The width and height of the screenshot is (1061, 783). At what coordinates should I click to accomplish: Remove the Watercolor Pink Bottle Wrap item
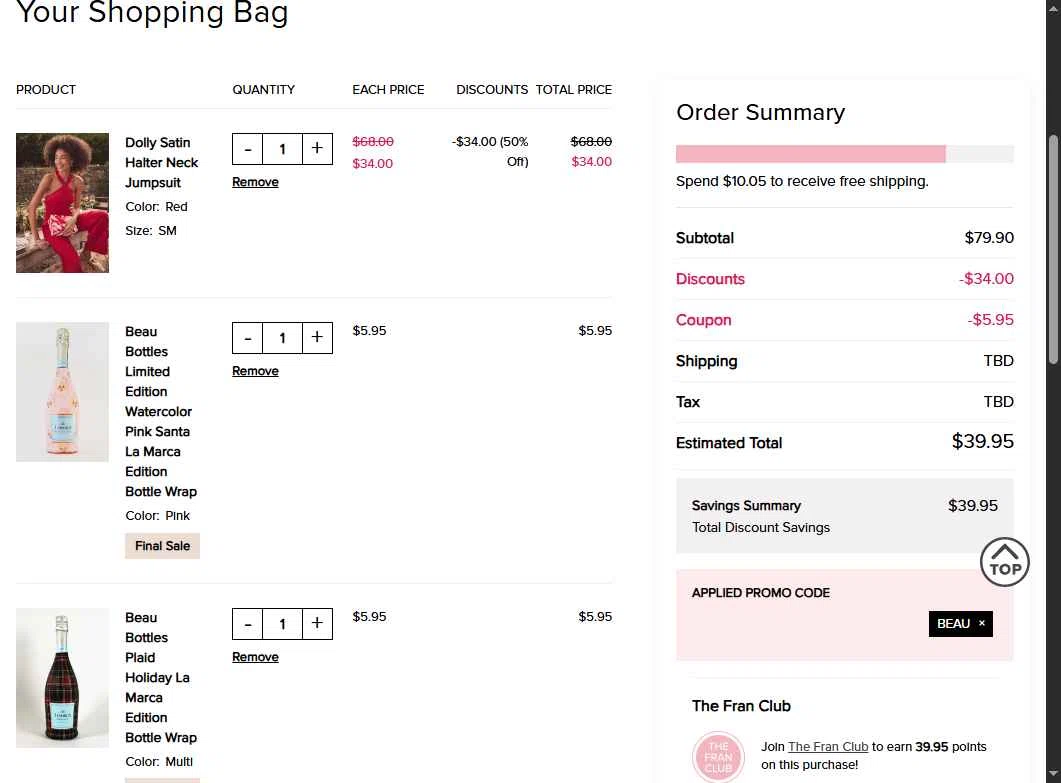tap(255, 371)
